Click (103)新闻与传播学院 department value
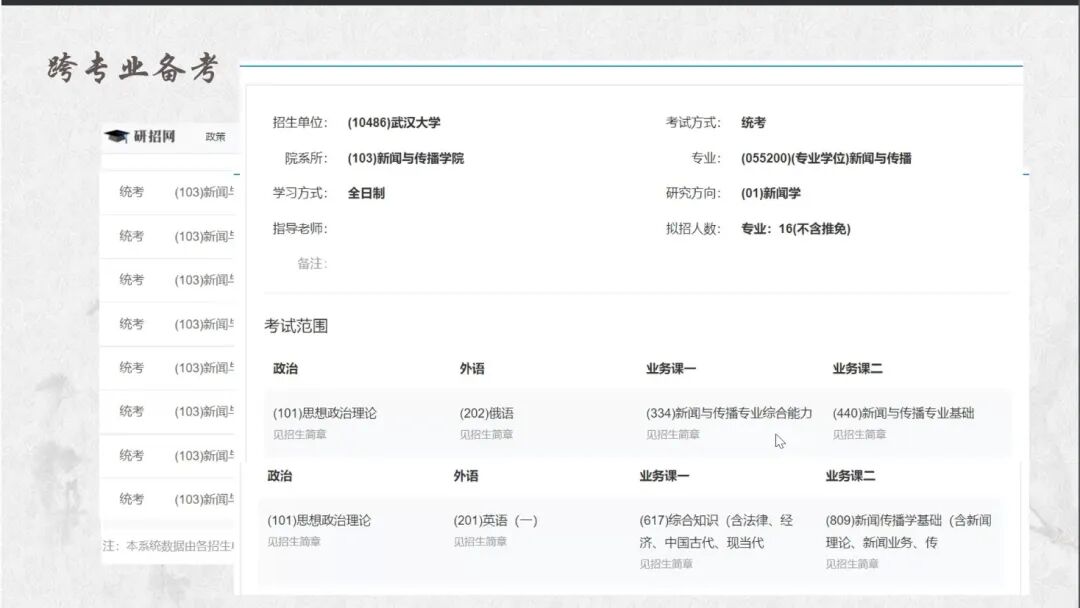 coord(406,158)
